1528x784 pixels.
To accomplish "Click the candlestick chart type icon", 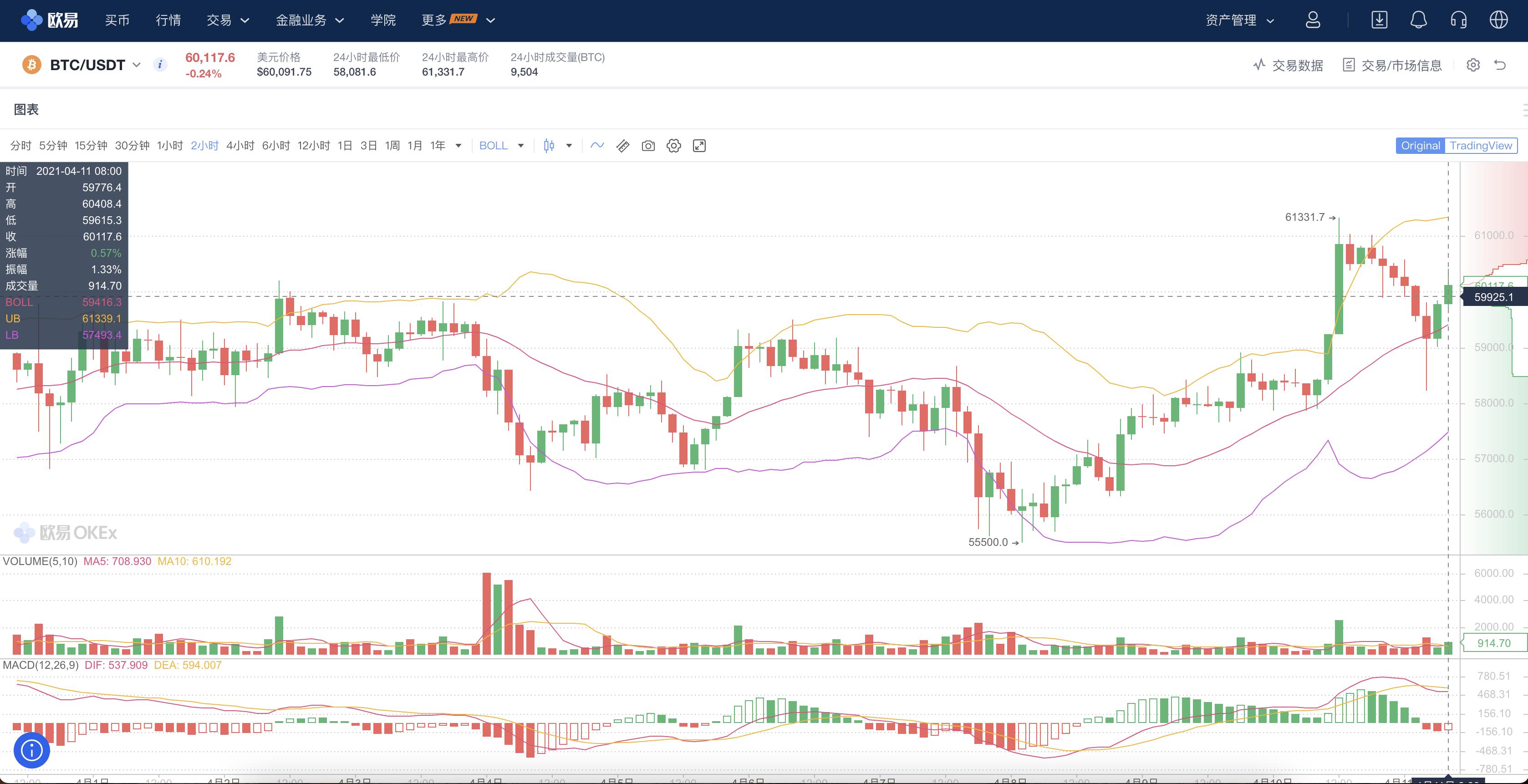I will [549, 146].
